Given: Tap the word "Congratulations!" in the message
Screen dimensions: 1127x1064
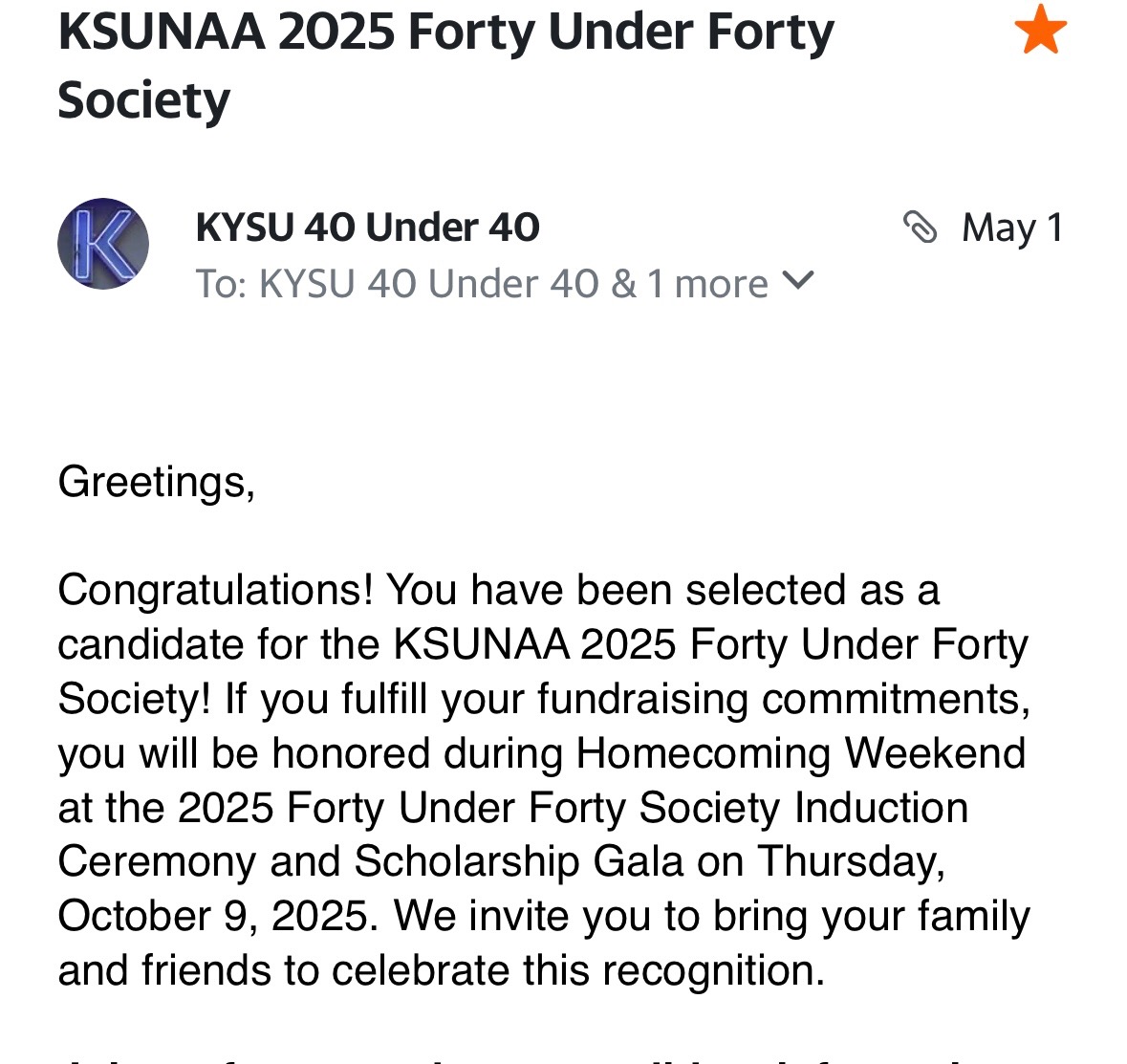Looking at the screenshot, I should [x=215, y=590].
